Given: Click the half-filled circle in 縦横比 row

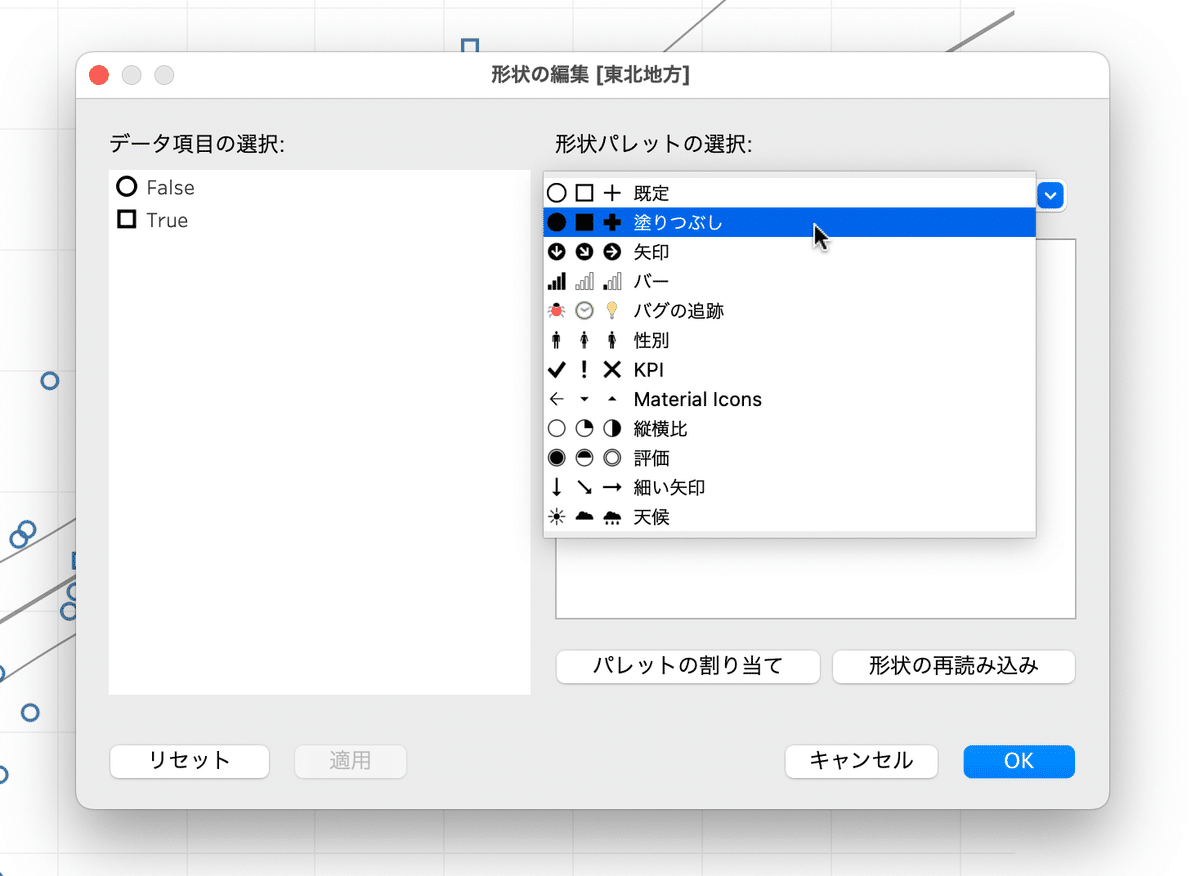Looking at the screenshot, I should 612,429.
